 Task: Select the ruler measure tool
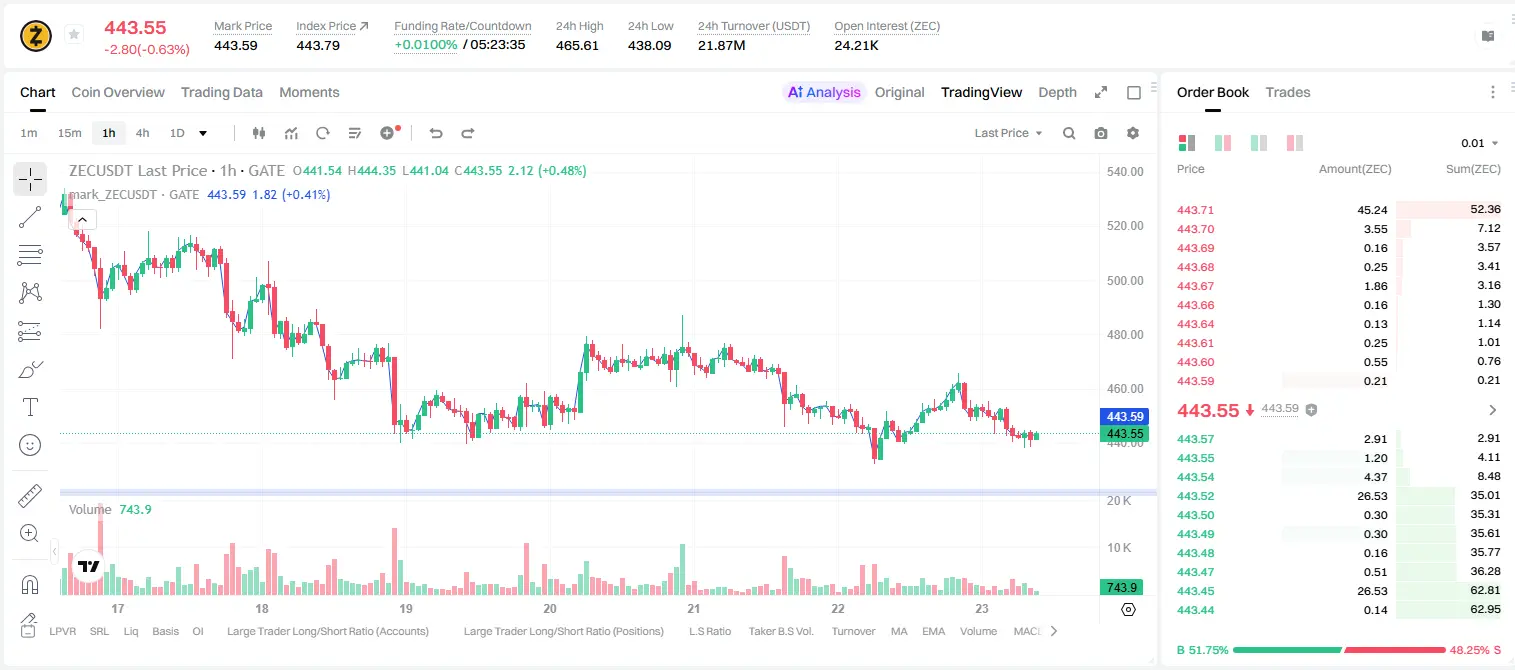point(30,496)
